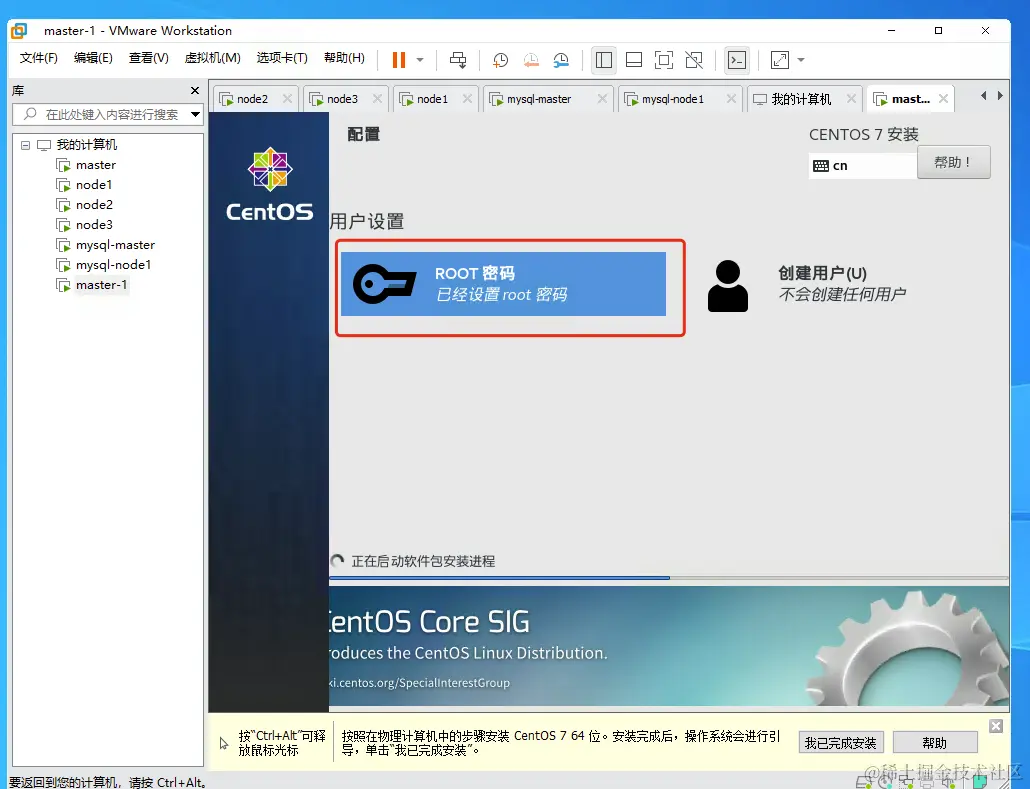Image resolution: width=1030 pixels, height=789 pixels.
Task: Click the 帮助 button in the hint bar
Action: [935, 743]
